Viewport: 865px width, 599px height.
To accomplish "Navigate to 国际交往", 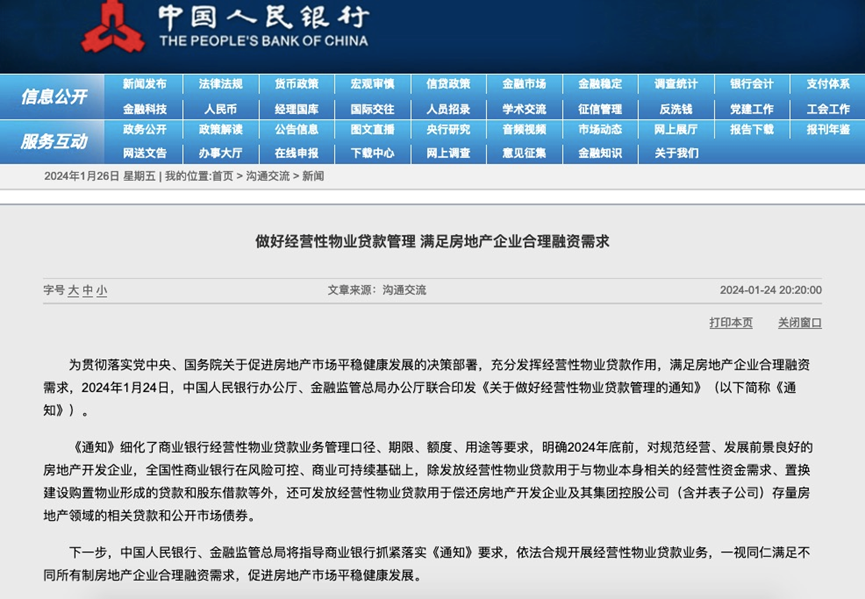I will coord(372,109).
